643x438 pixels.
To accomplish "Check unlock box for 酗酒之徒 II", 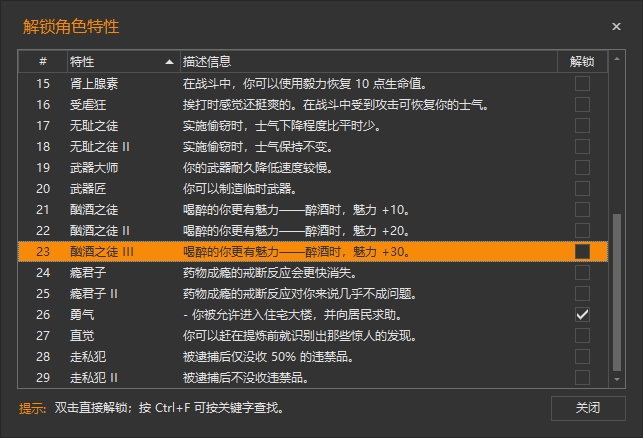I will pos(582,230).
